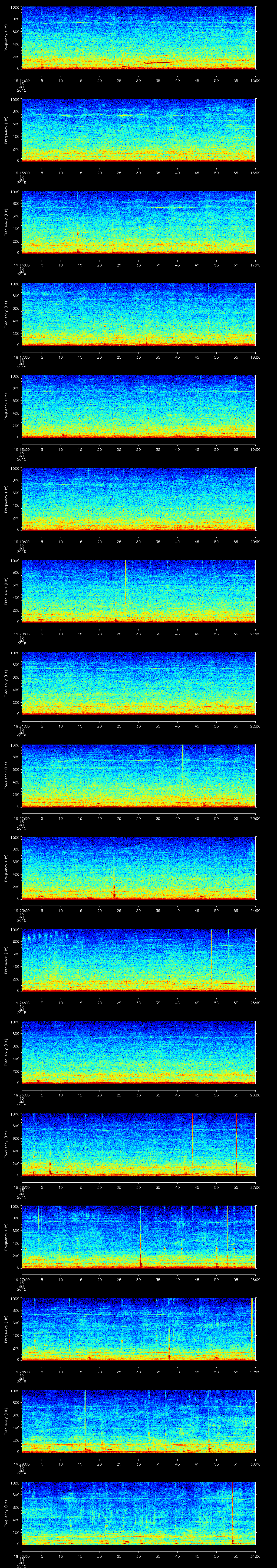Open the spectrogram panel starting at 19:16:00
Screen dimensions: 277x1568
coord(138,222)
